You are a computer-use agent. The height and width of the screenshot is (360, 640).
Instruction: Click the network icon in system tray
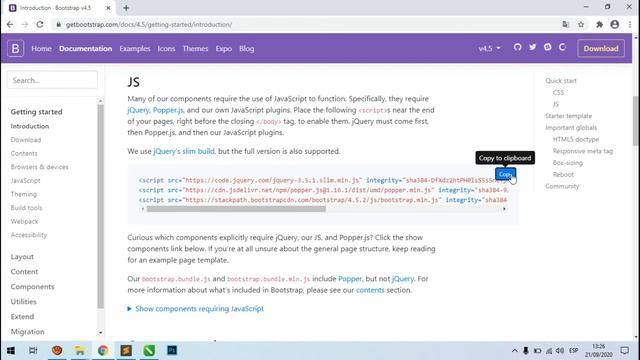point(549,351)
